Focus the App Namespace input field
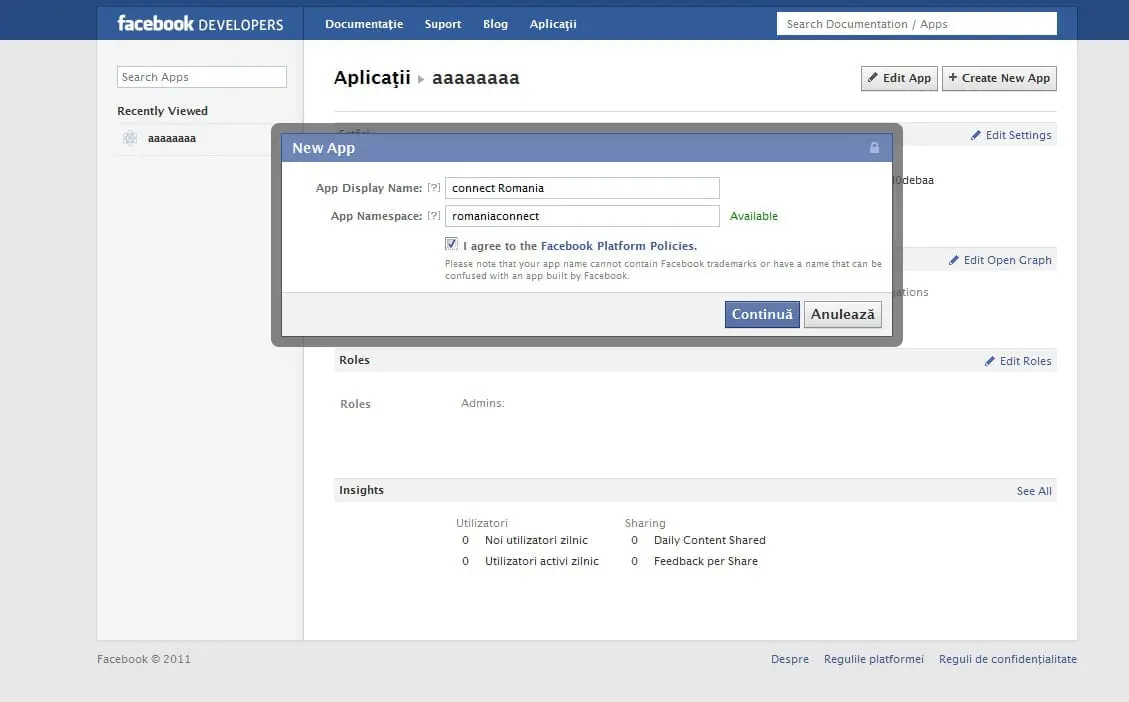1129x702 pixels. coord(582,216)
